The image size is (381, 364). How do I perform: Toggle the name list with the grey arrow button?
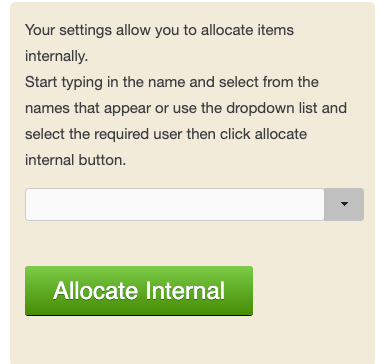click(344, 204)
